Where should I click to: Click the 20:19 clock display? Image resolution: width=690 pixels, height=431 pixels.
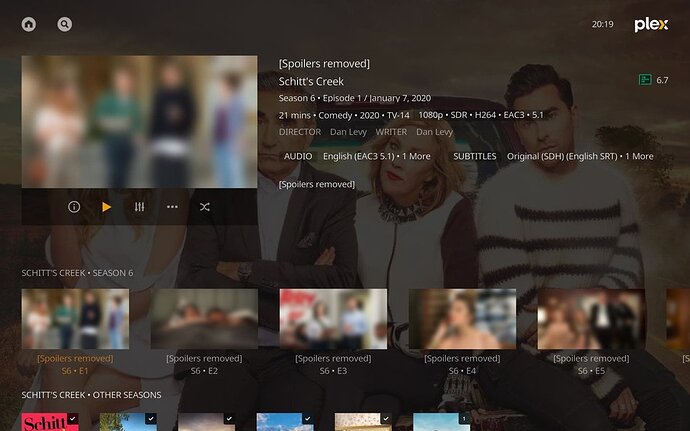click(x=602, y=24)
